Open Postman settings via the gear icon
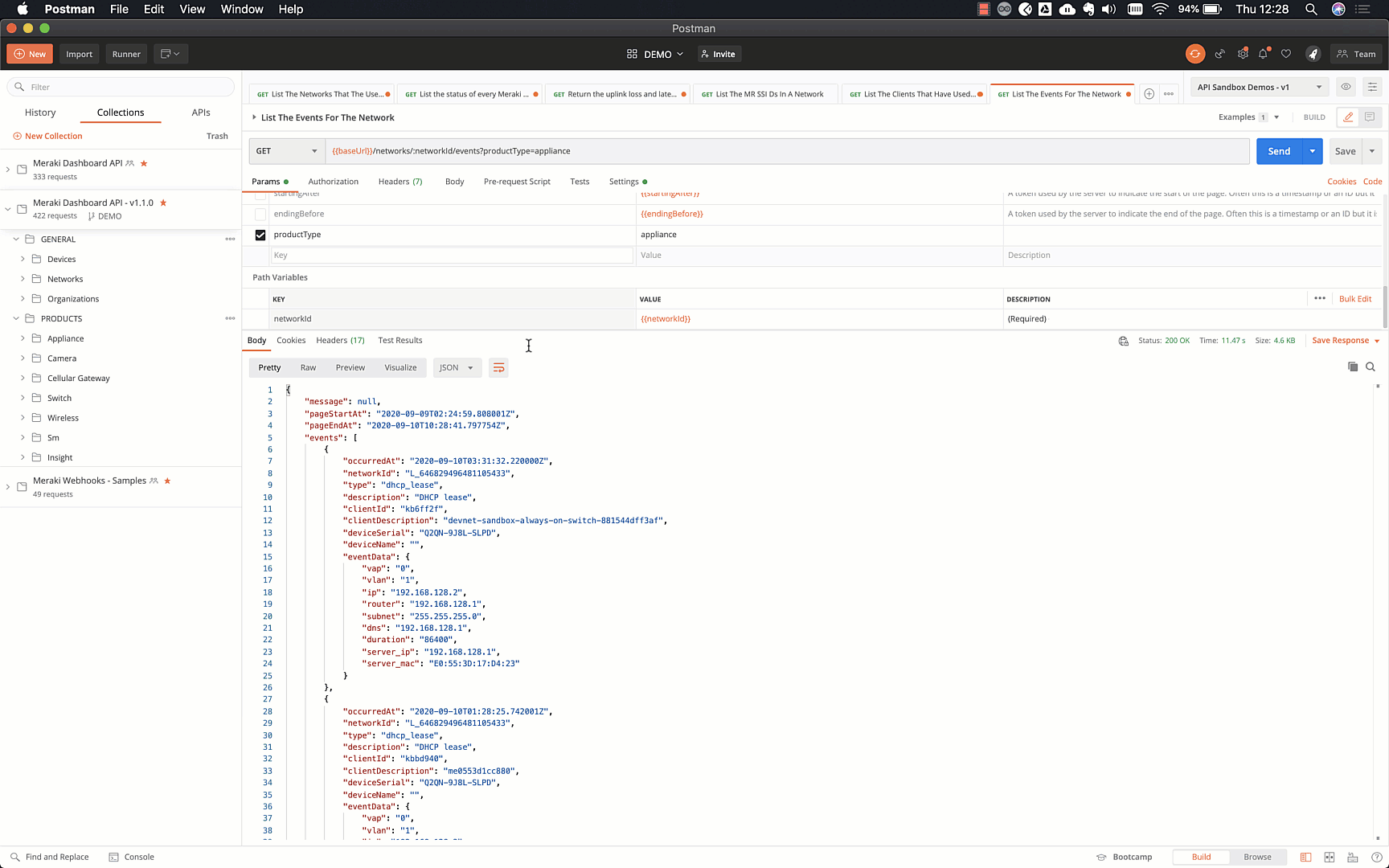 tap(1243, 54)
